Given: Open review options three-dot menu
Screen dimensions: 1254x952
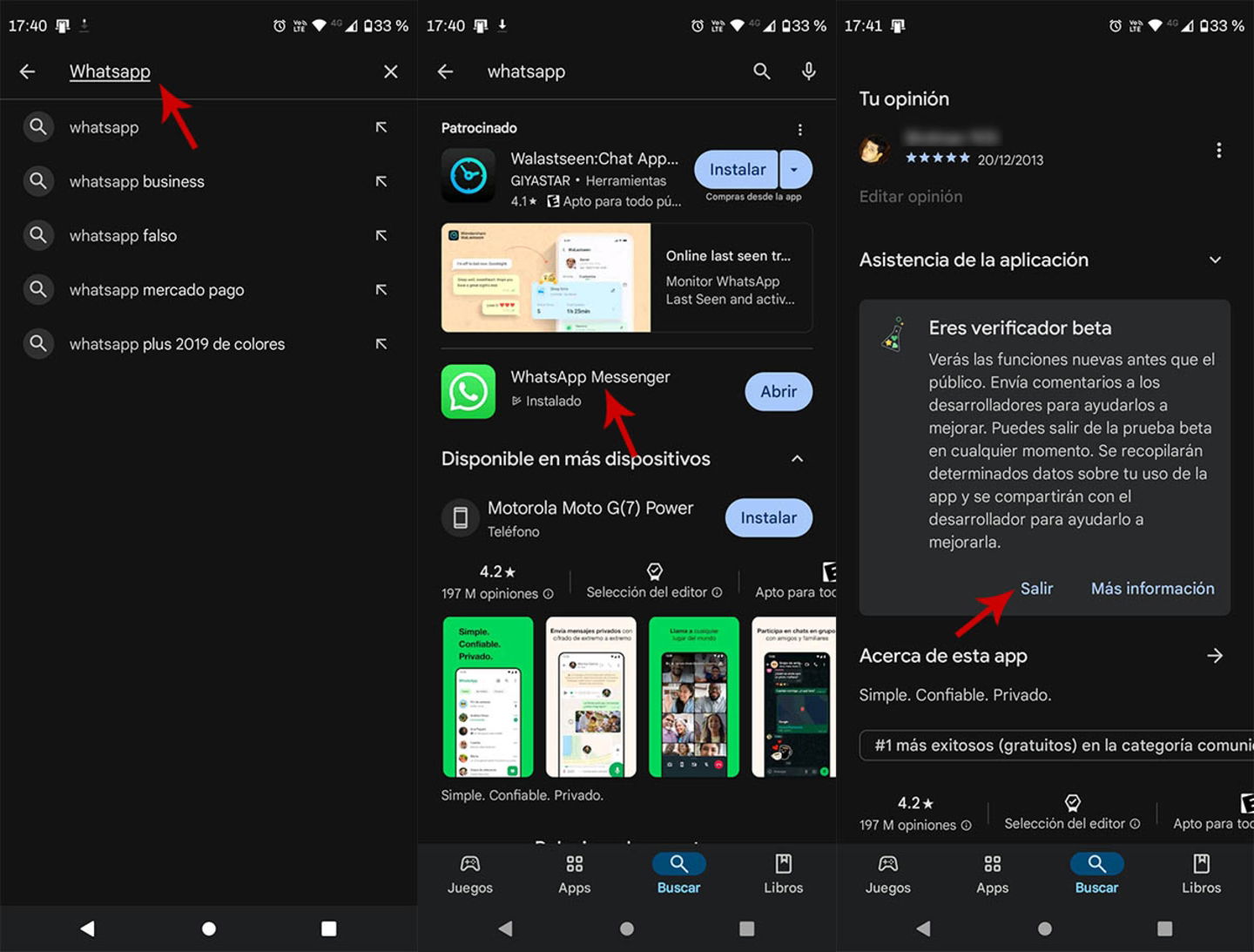Looking at the screenshot, I should 1219,151.
